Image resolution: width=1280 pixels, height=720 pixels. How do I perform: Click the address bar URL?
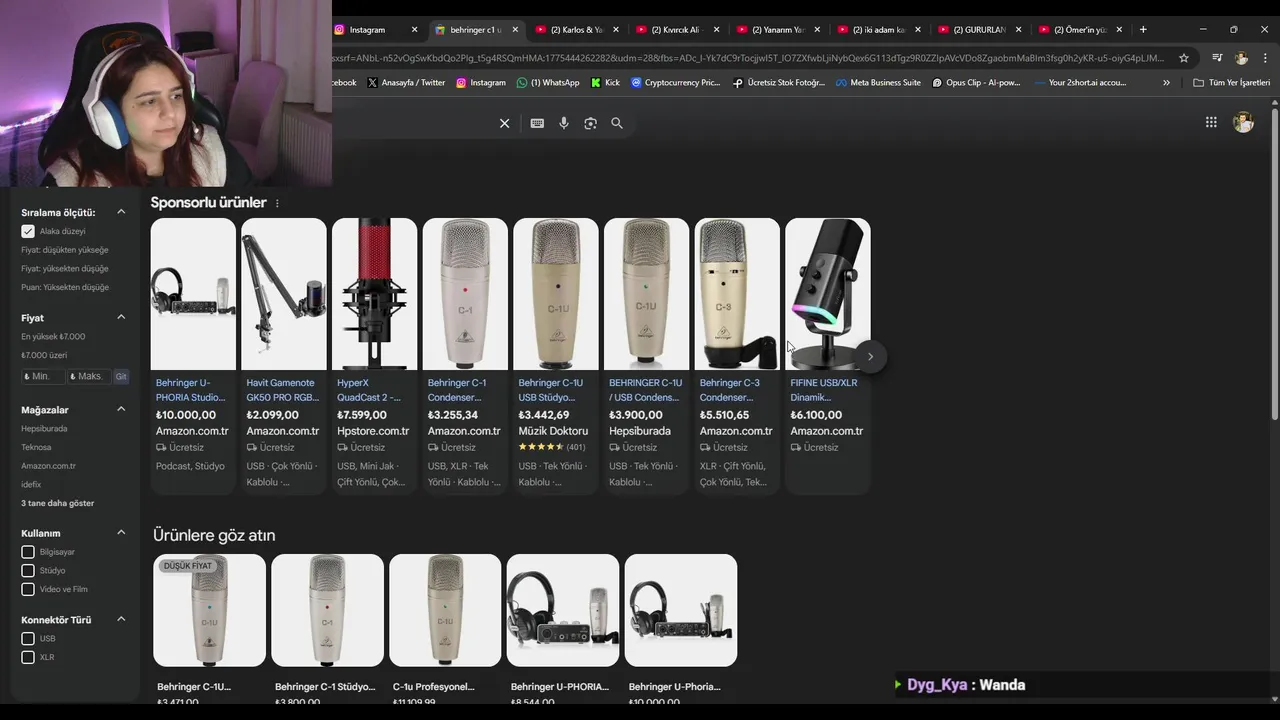[750, 58]
